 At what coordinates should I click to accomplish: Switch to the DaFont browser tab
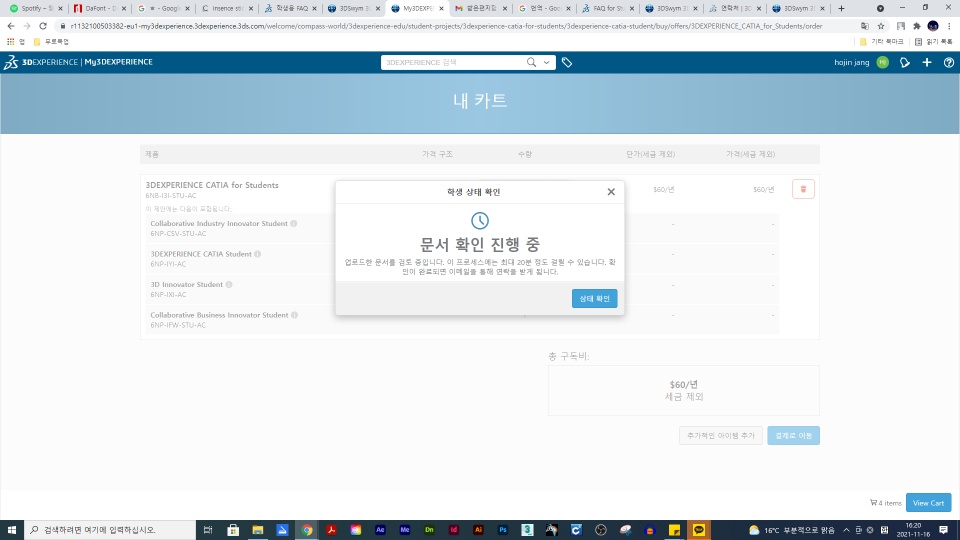click(99, 9)
